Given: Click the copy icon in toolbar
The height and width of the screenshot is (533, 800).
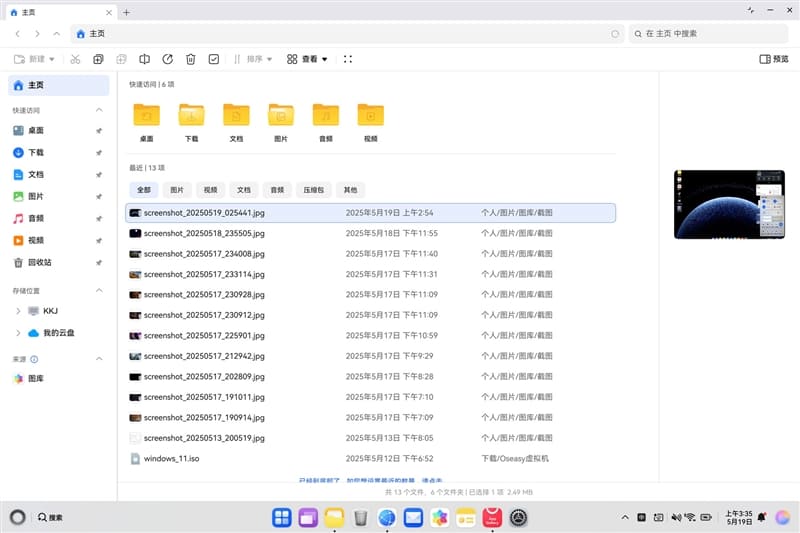Looking at the screenshot, I should tap(98, 59).
